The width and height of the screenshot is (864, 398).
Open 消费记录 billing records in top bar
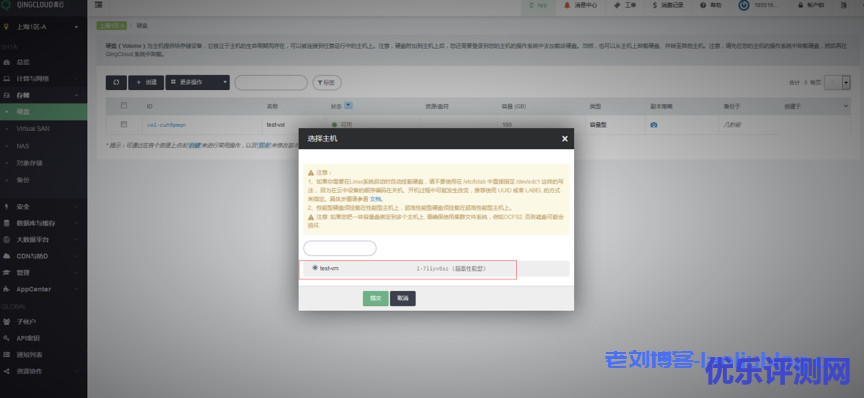[x=668, y=5]
